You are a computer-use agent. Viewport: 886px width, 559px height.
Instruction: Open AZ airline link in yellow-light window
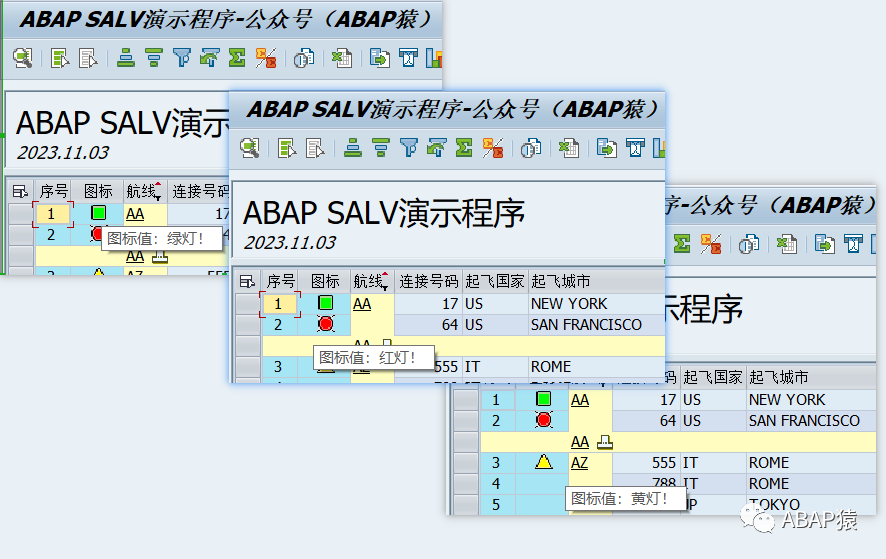click(579, 463)
